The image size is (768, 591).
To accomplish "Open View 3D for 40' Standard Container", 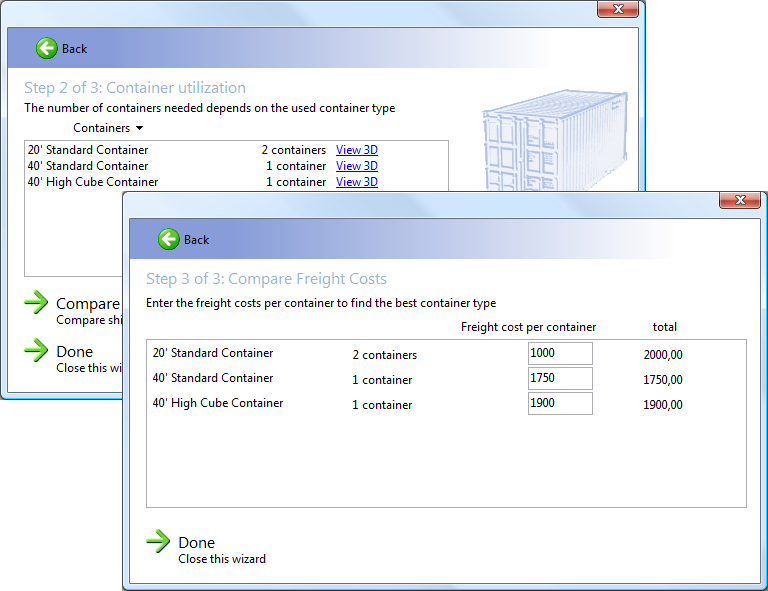I will point(356,166).
